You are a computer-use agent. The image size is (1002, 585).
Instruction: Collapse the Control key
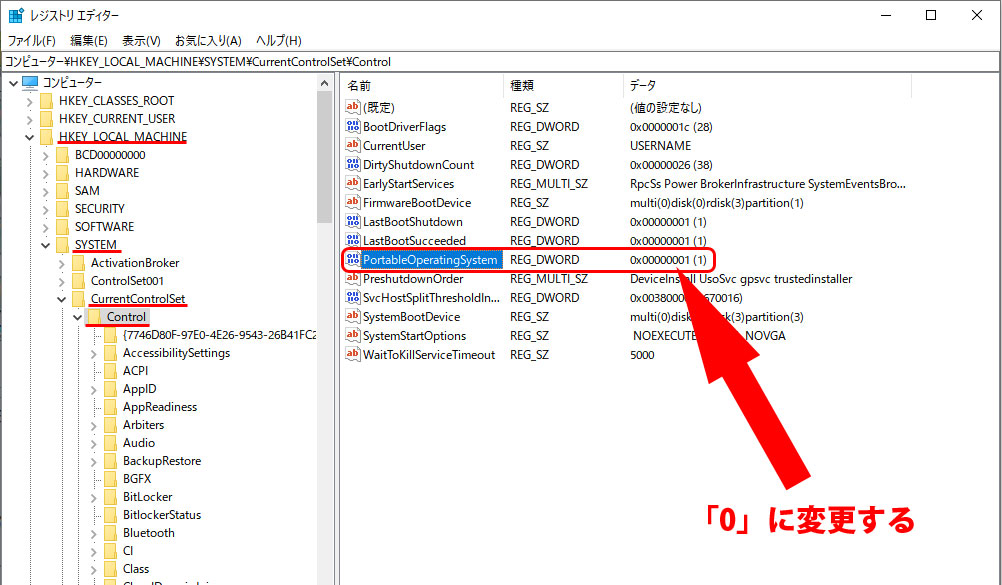tap(77, 317)
